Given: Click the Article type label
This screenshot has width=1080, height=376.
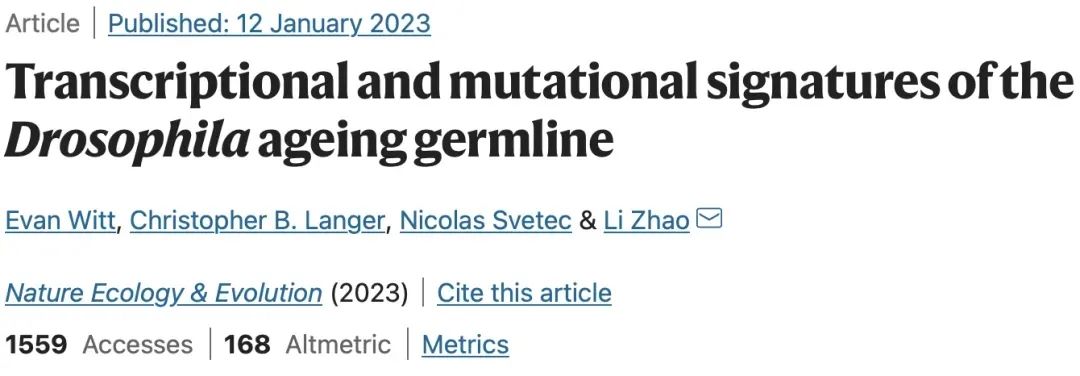Looking at the screenshot, I should 43,23.
